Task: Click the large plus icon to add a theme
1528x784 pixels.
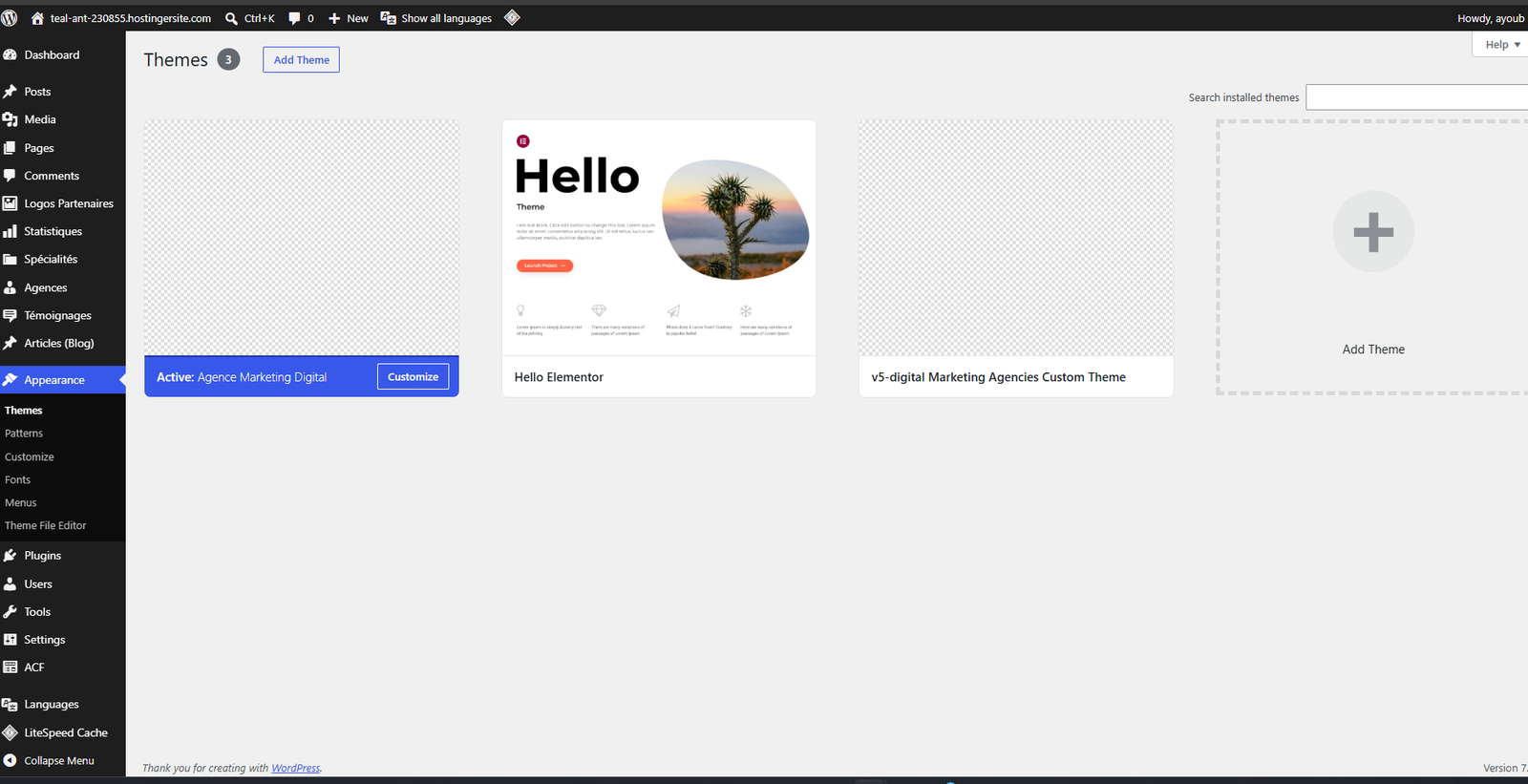Action: pyautogui.click(x=1373, y=232)
